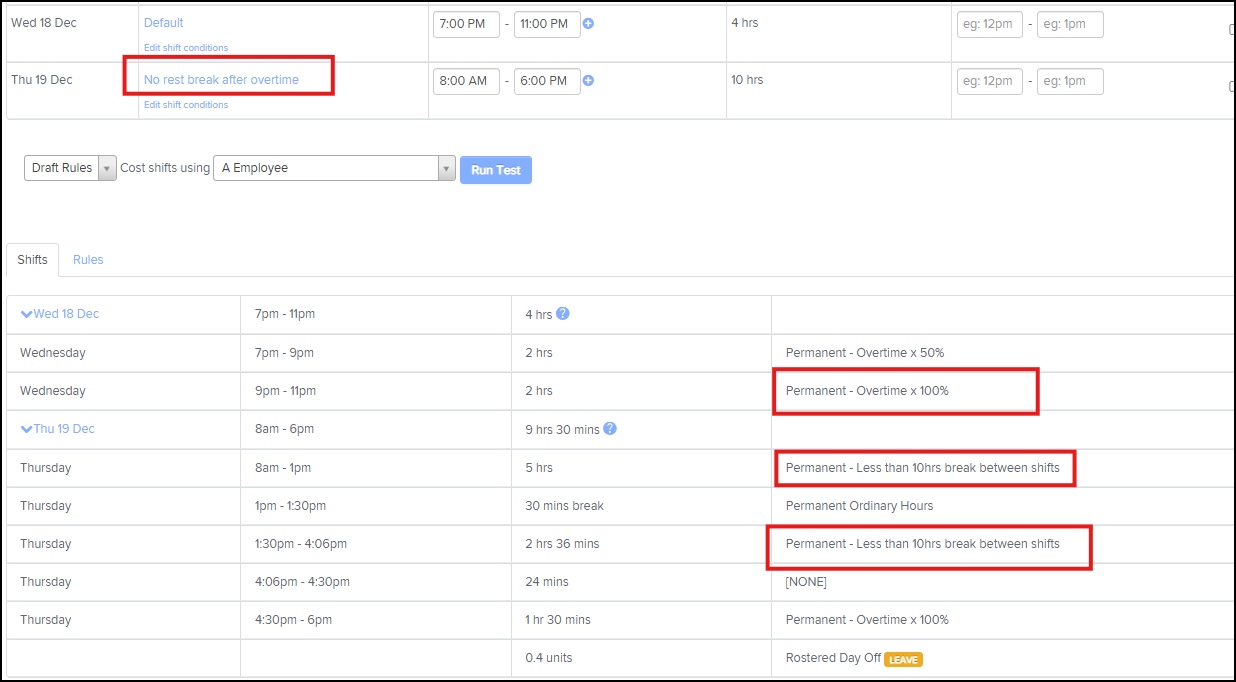Click help icon beside 9 hrs 30 mins
The height and width of the screenshot is (682, 1236).
click(x=610, y=429)
